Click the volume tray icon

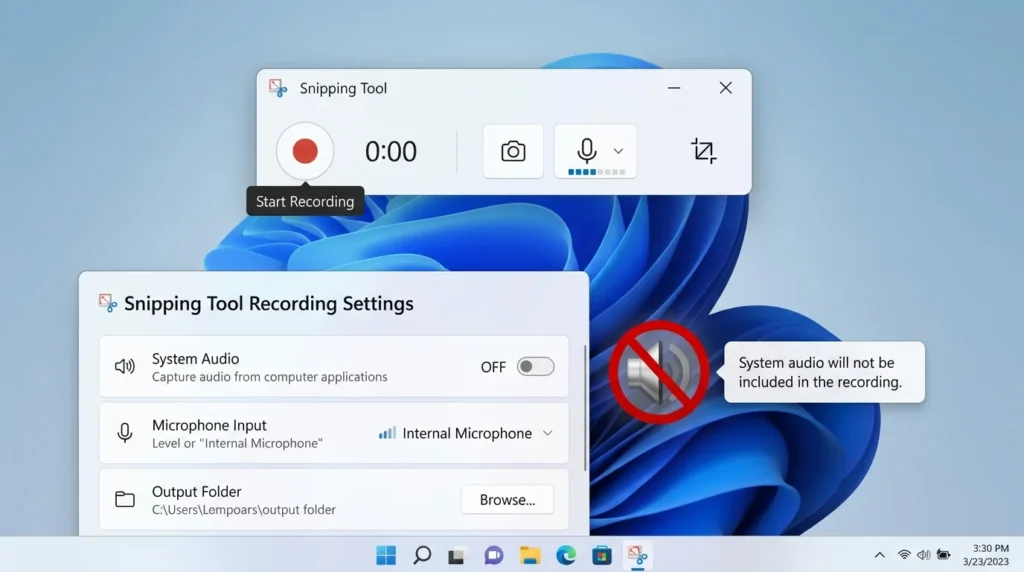(x=923, y=555)
